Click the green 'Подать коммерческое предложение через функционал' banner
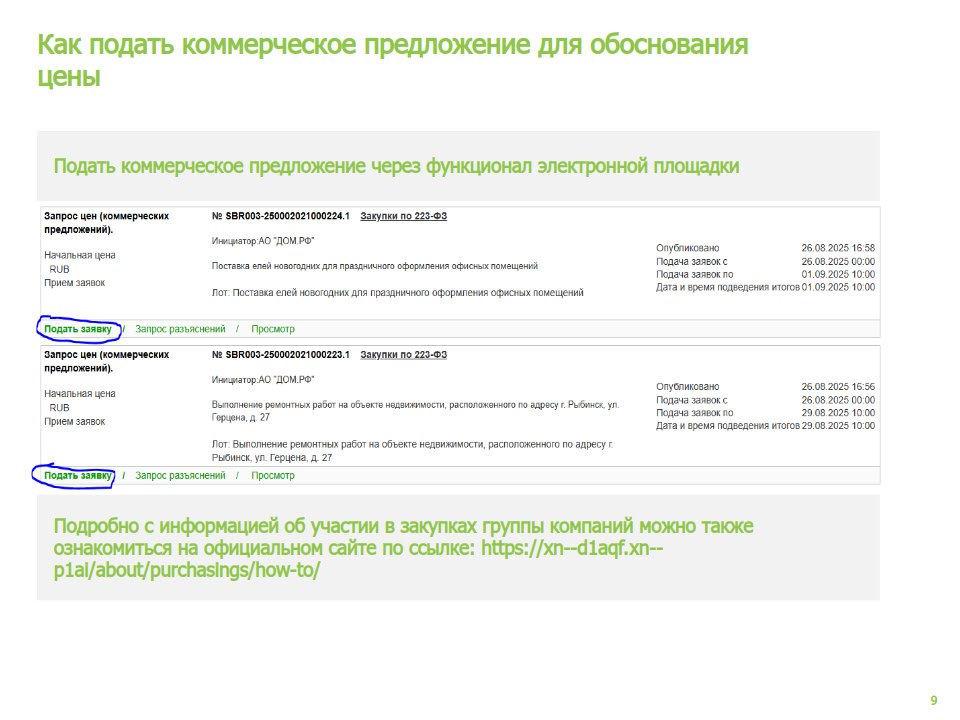The width and height of the screenshot is (960, 720). (396, 166)
